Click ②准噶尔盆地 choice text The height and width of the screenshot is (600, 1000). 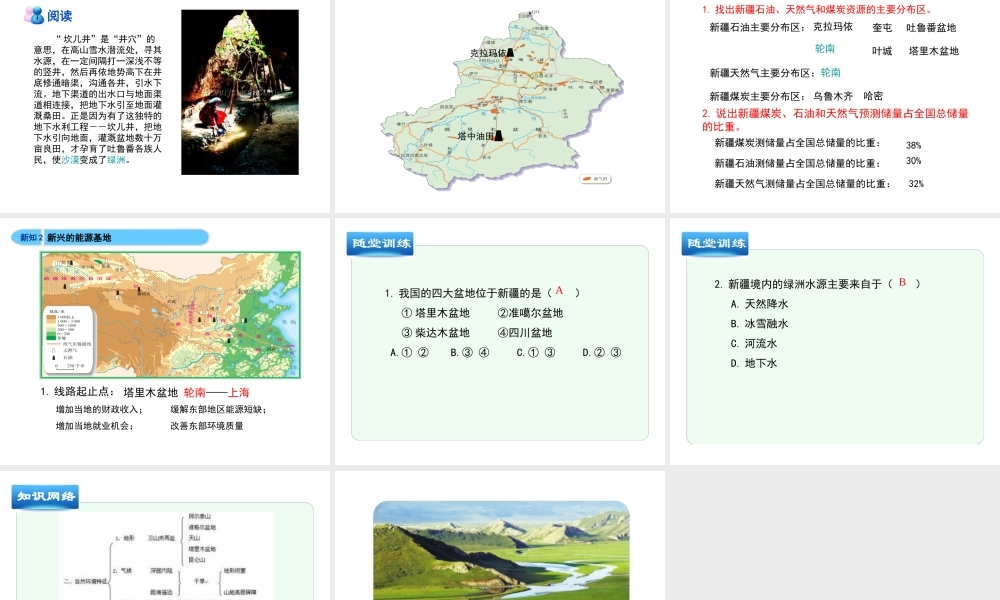[530, 313]
